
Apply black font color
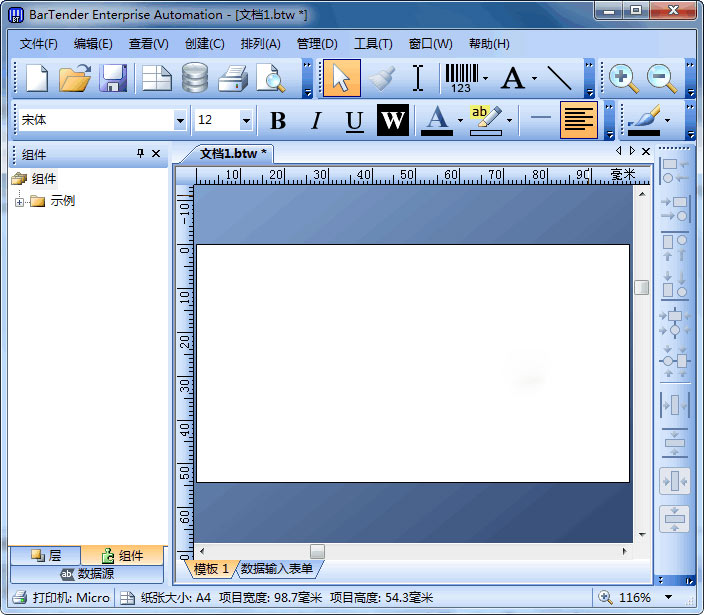[x=437, y=120]
